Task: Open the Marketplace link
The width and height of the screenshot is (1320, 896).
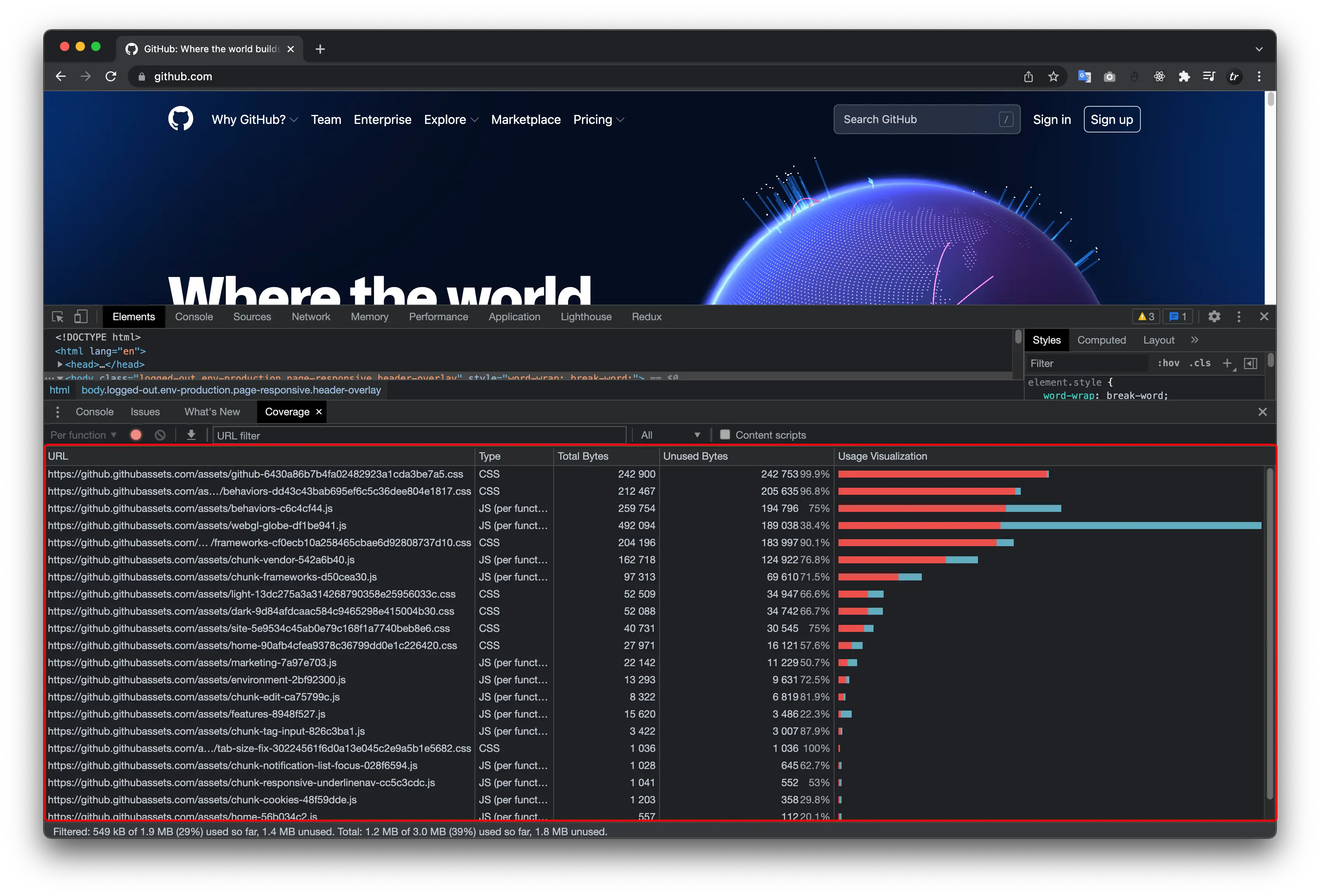Action: [x=525, y=120]
